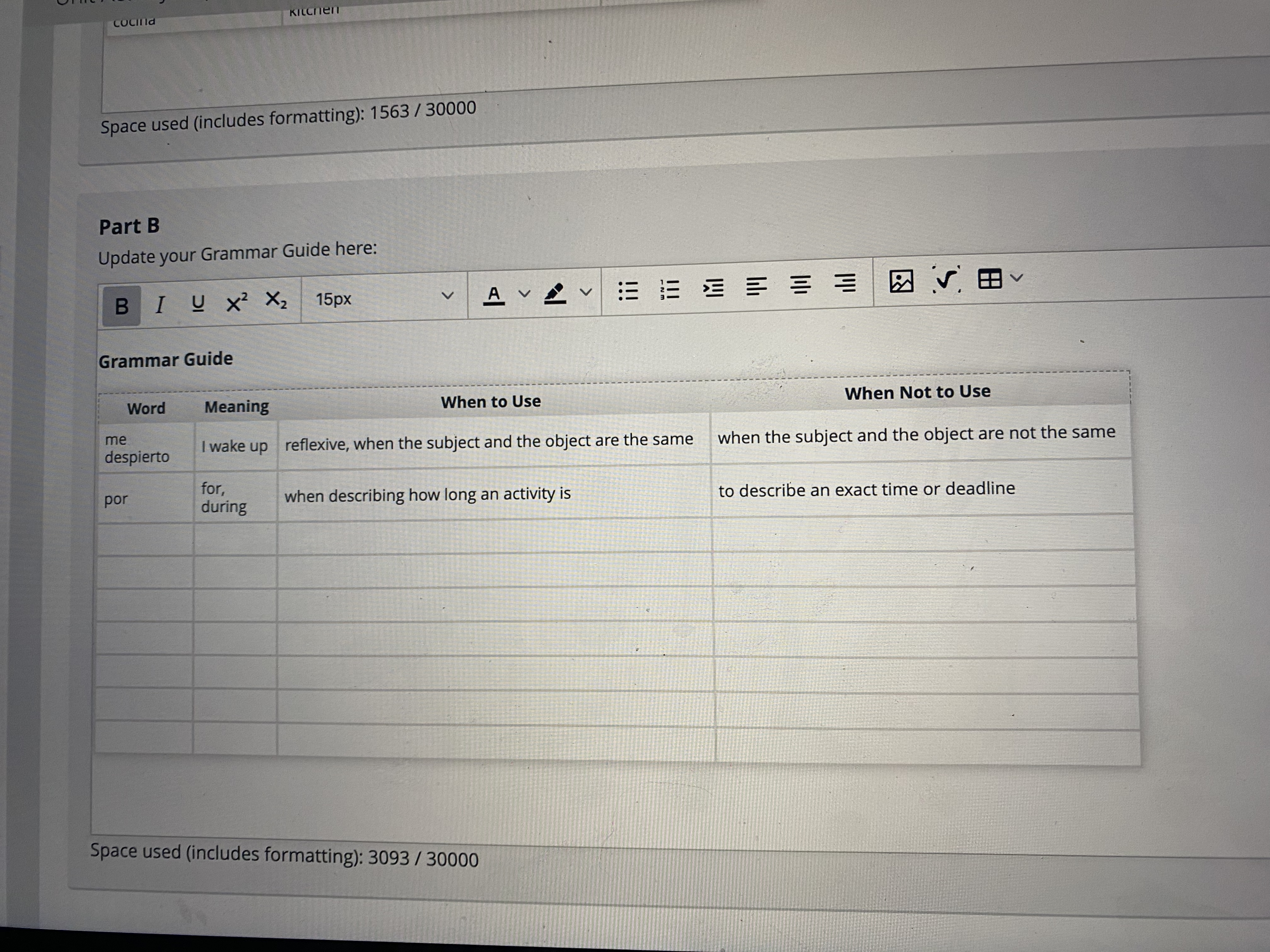Click the text color A icon

[x=493, y=295]
